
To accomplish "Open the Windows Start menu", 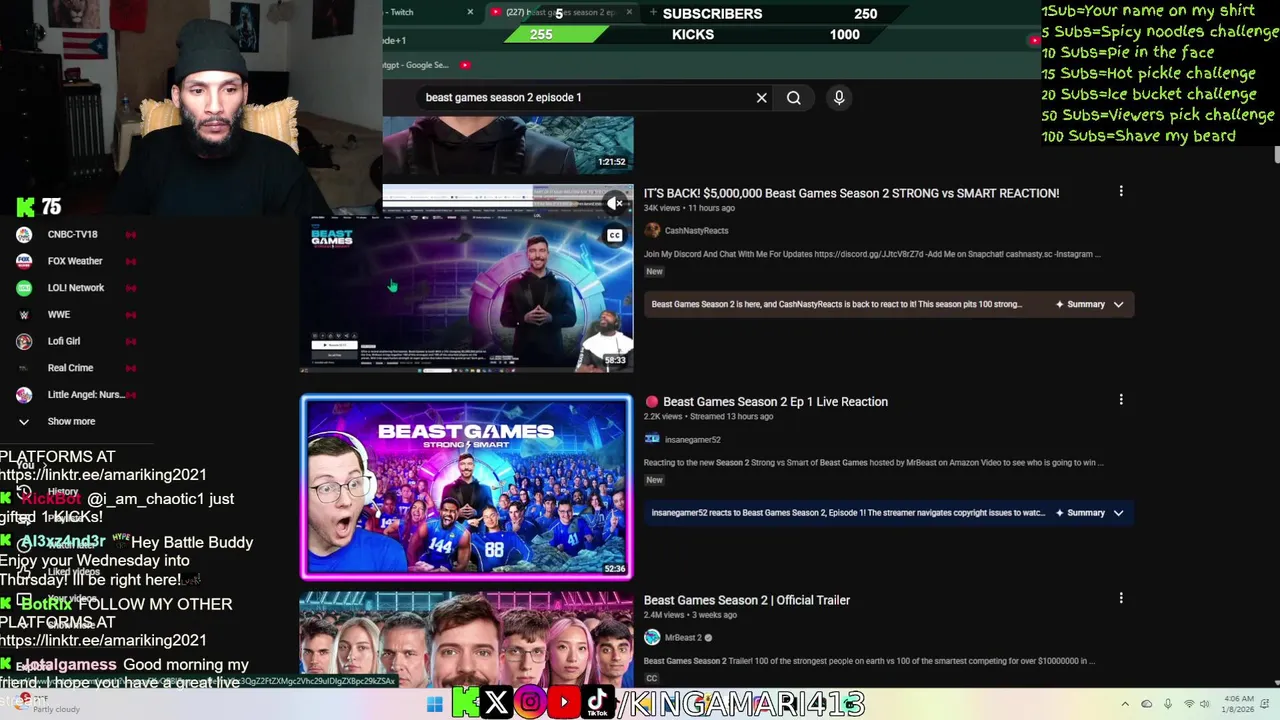I will point(434,705).
